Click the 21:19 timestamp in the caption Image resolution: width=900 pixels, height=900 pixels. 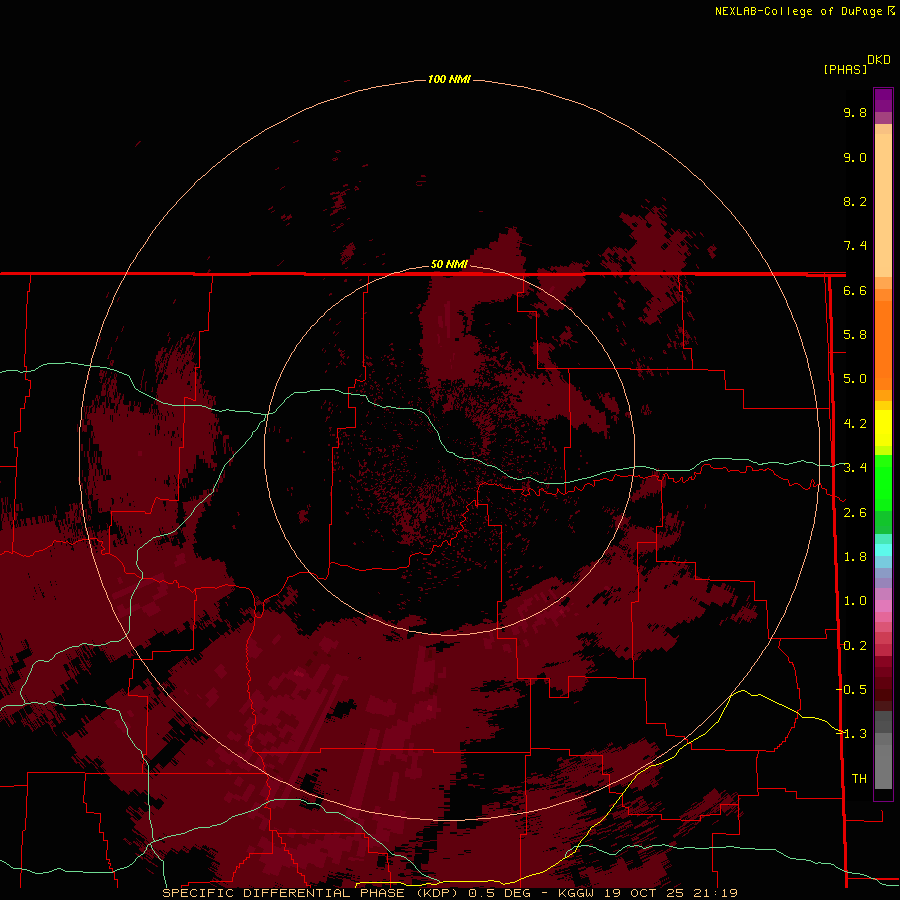tap(717, 893)
